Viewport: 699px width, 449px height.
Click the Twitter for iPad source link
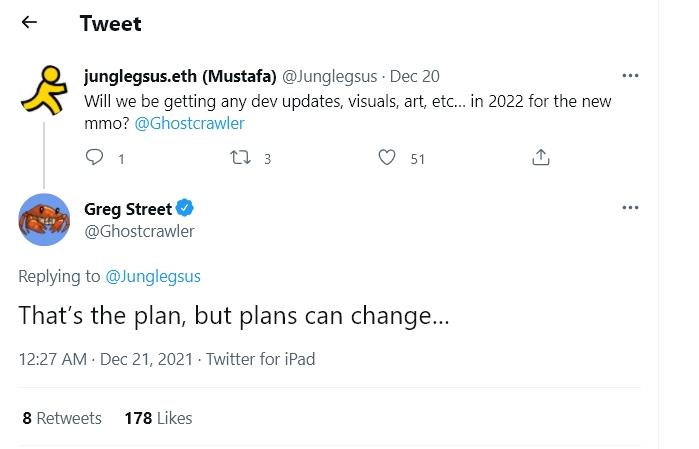point(260,359)
